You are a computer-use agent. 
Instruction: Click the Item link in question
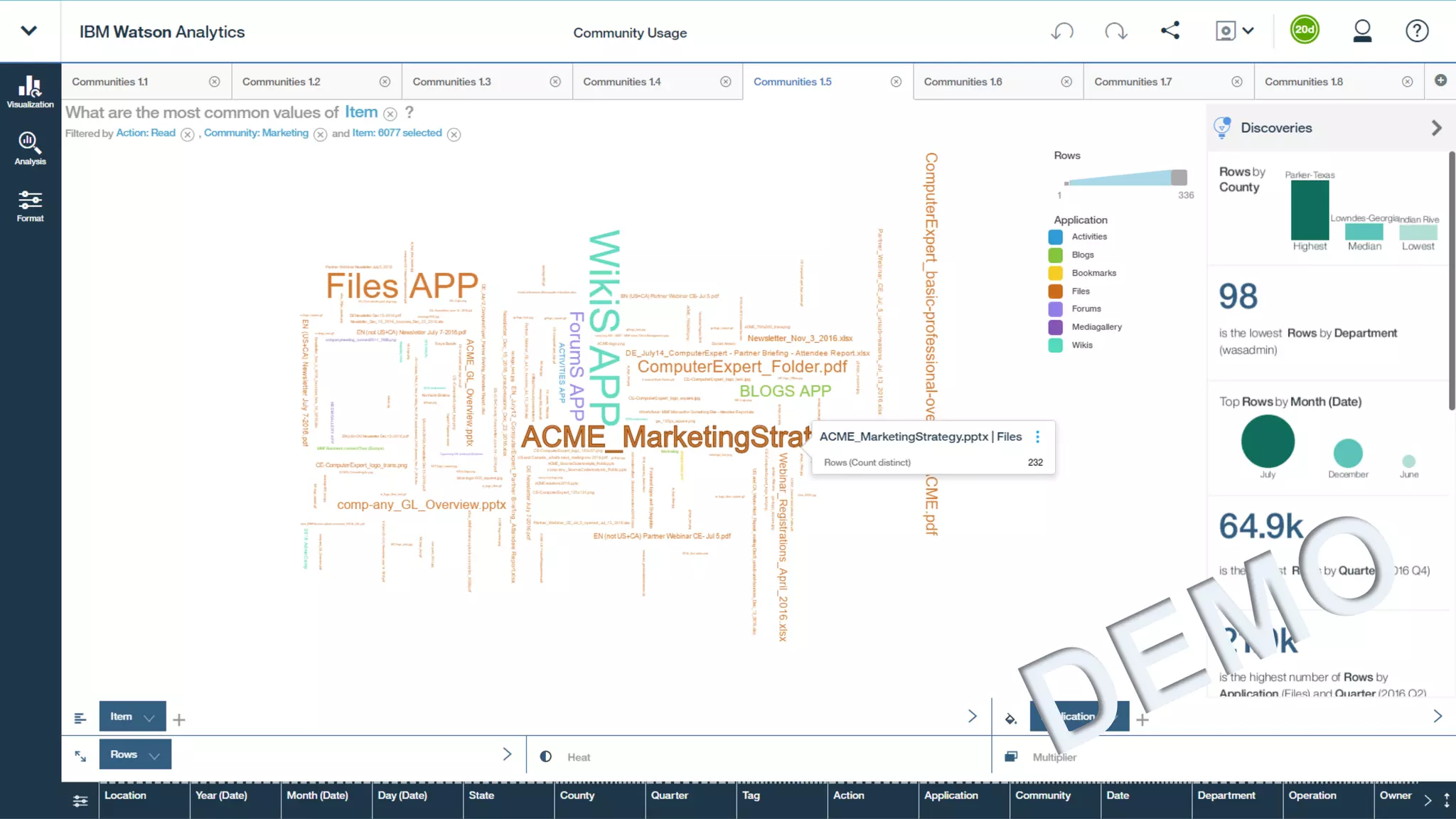click(361, 112)
